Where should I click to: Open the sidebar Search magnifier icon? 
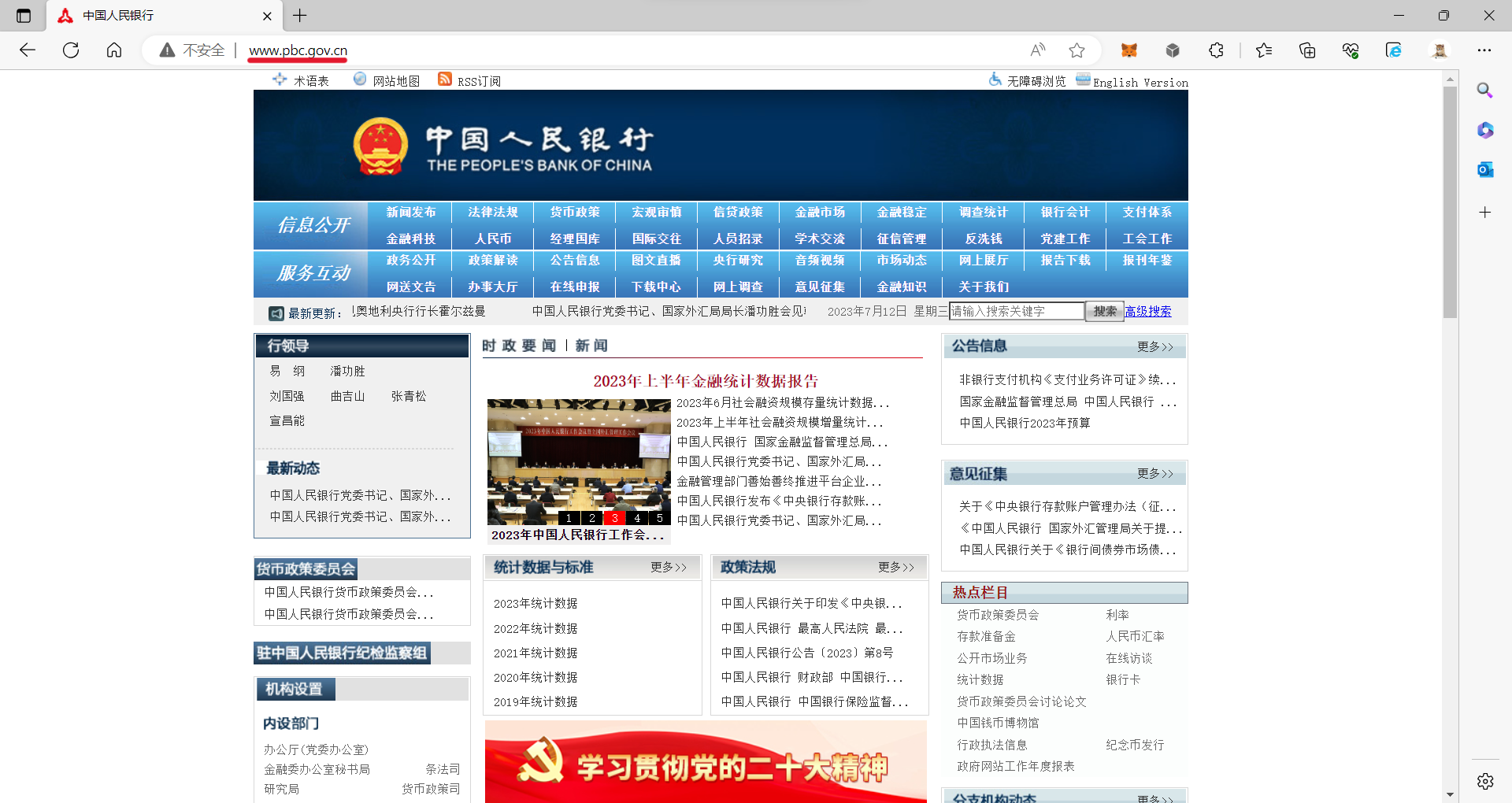1484,91
